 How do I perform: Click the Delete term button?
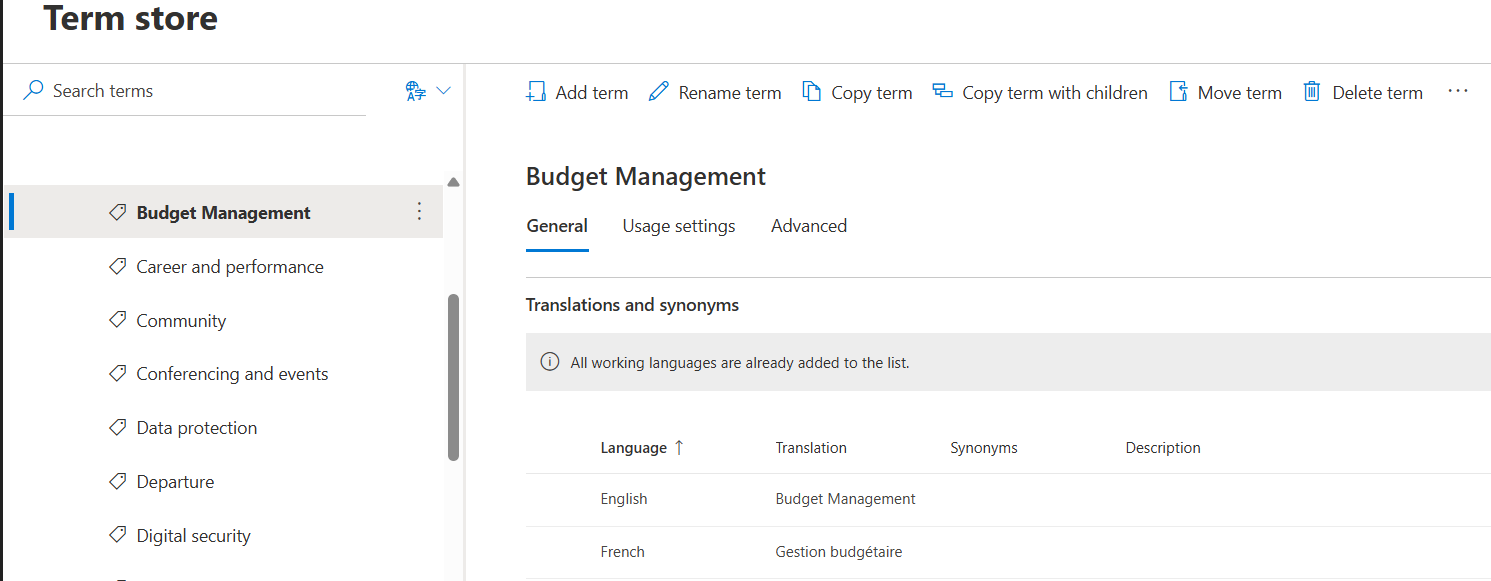pyautogui.click(x=1362, y=92)
